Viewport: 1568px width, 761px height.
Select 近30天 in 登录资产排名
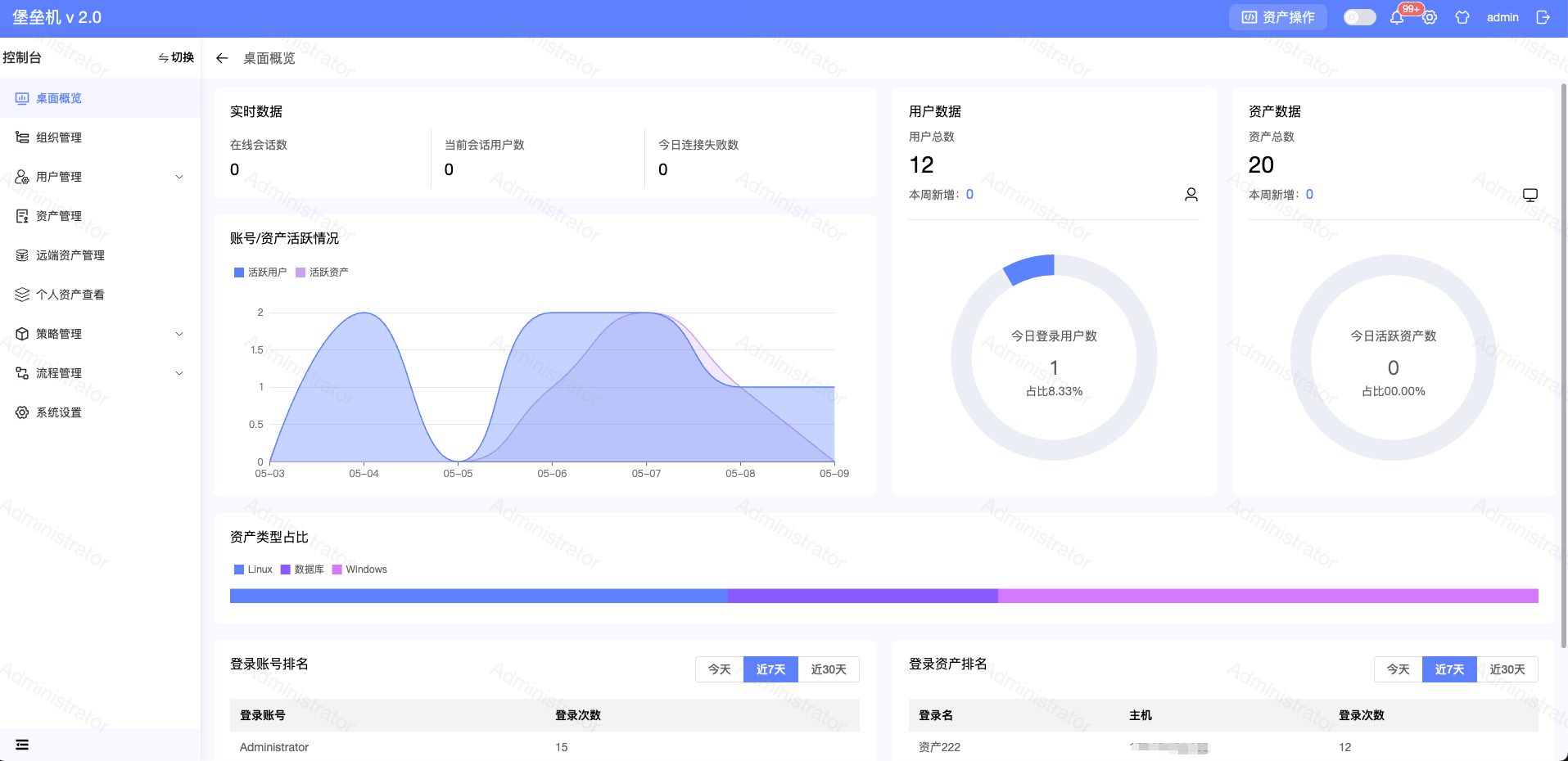pyautogui.click(x=1507, y=669)
